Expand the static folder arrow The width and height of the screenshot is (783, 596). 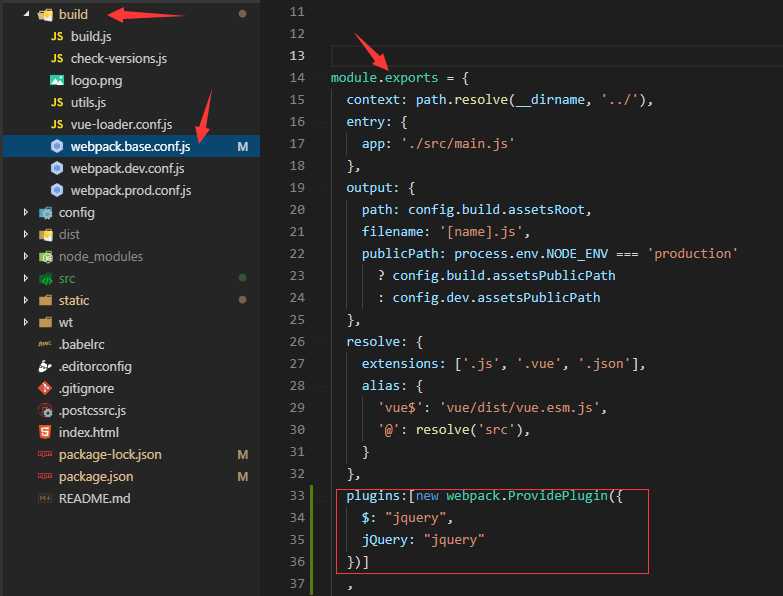tap(26, 300)
